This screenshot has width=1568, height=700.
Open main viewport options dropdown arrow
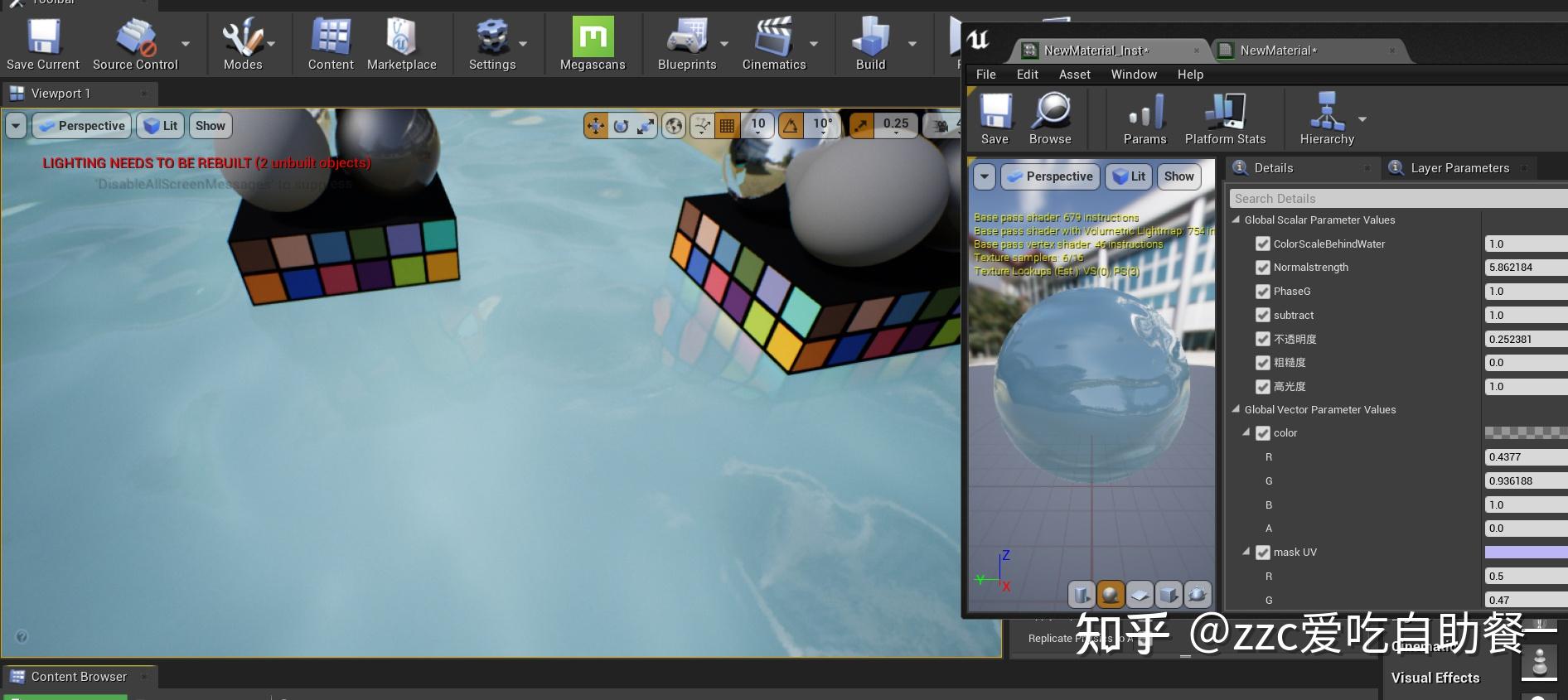[16, 126]
